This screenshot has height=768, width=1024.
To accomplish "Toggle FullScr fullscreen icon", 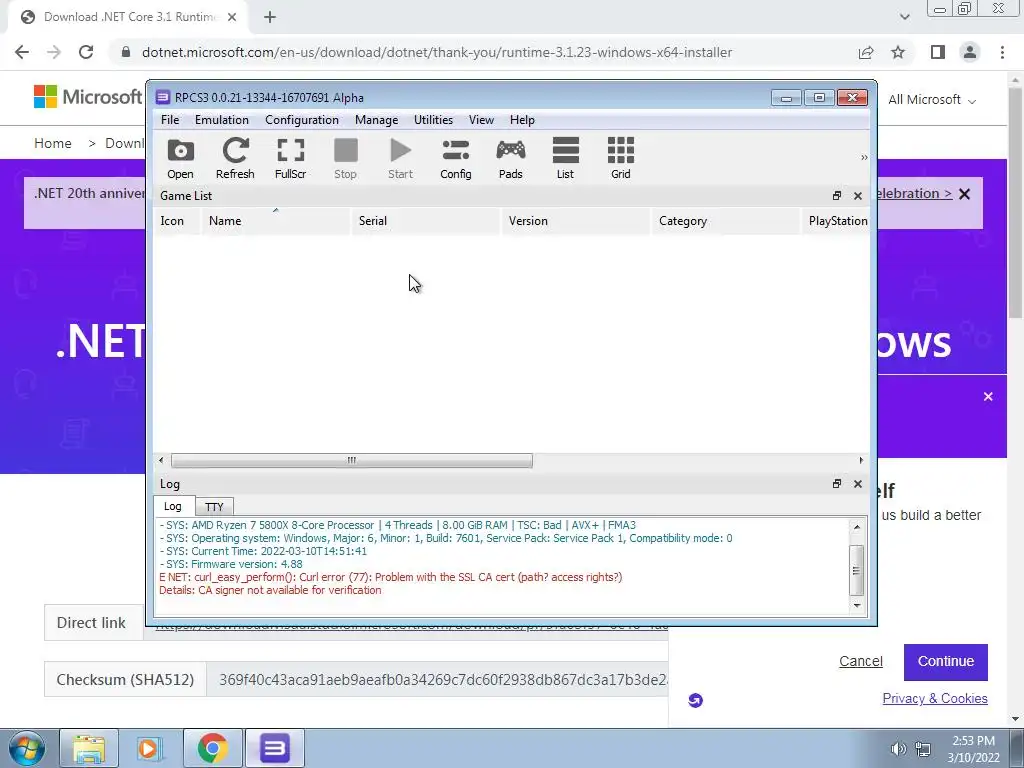I will (x=290, y=158).
